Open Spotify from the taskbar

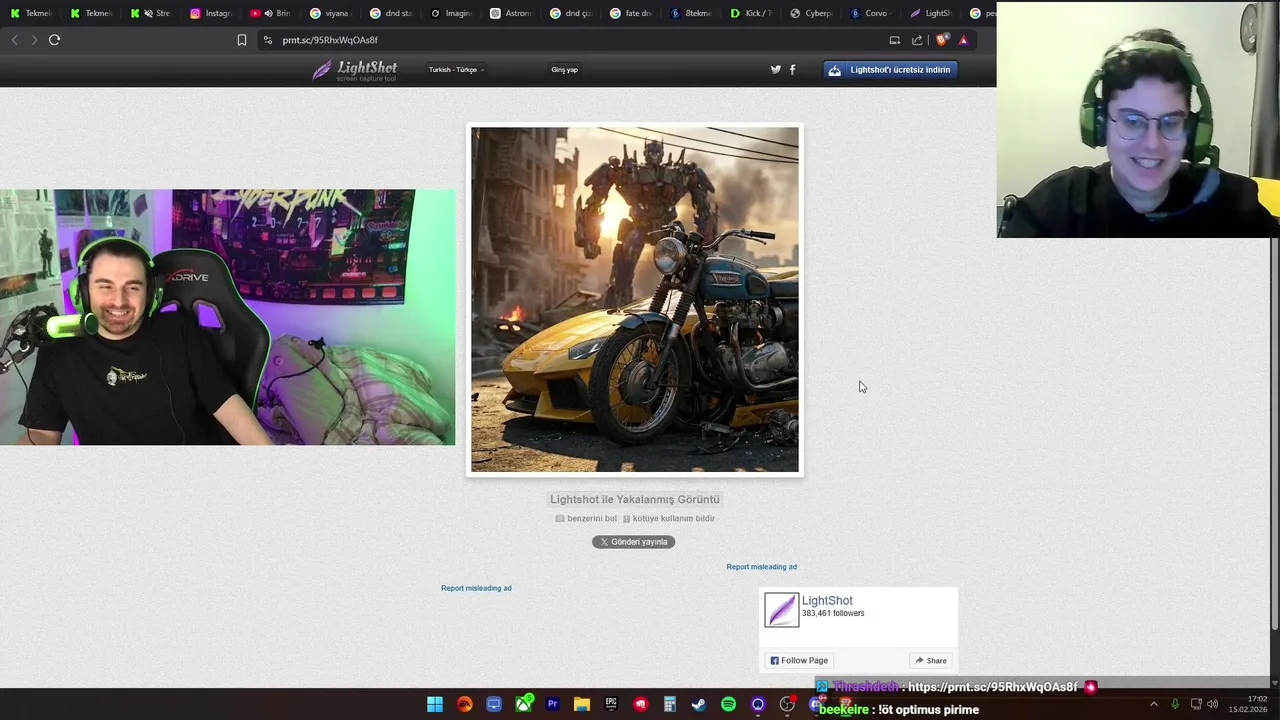(728, 704)
